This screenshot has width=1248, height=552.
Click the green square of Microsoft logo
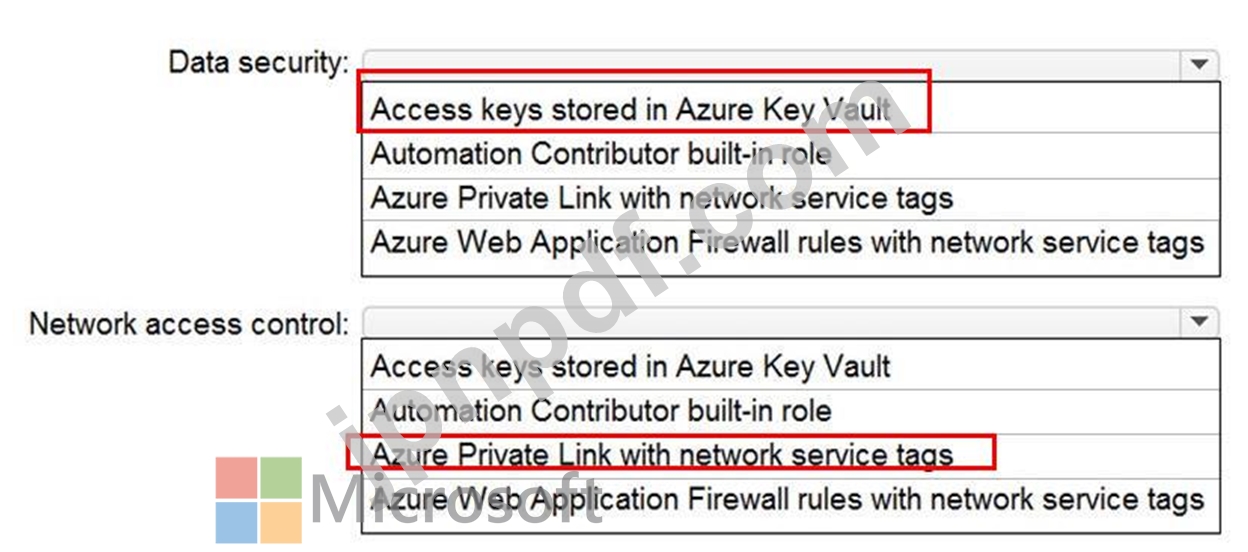(282, 478)
